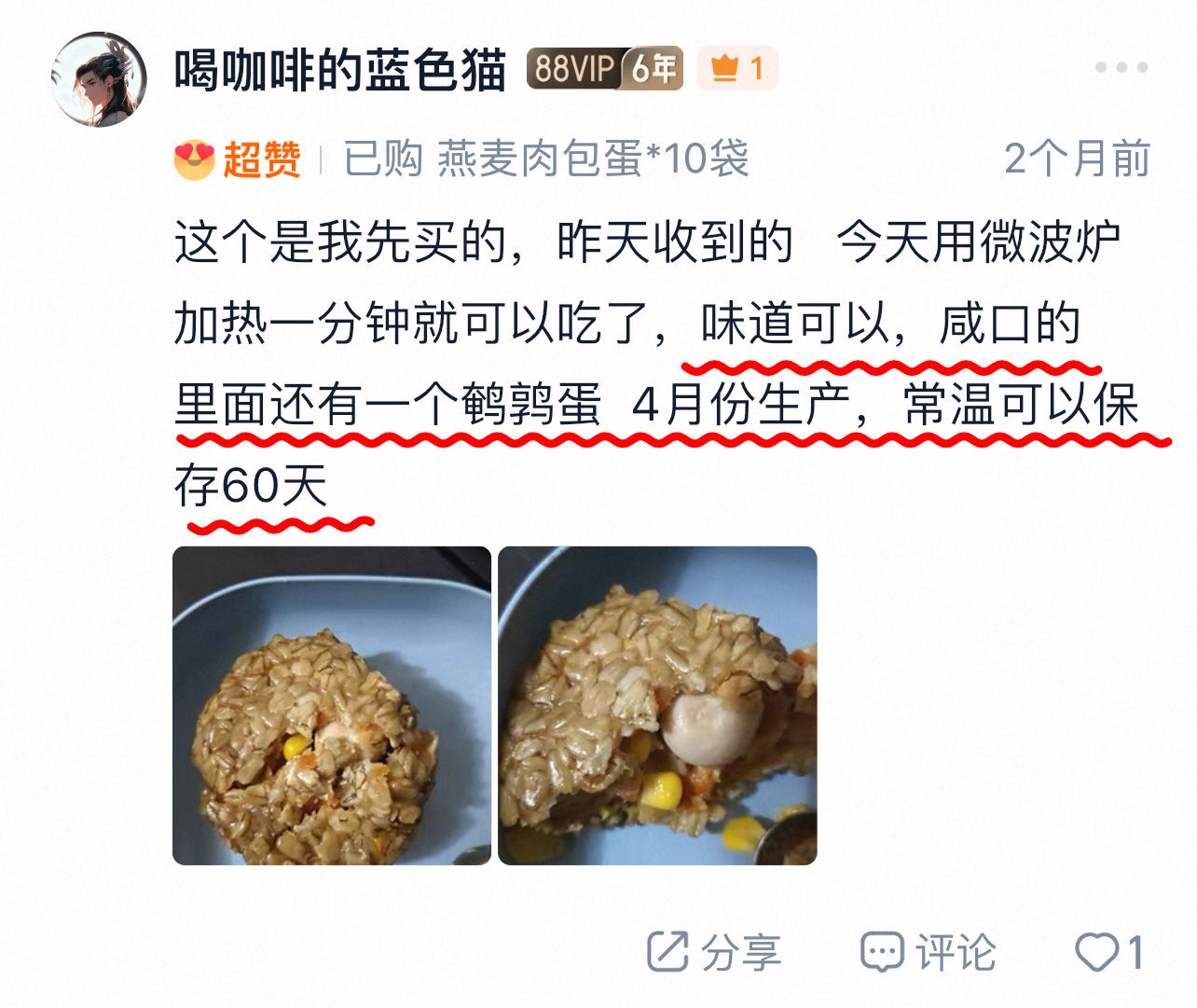The image size is (1197, 1008).
Task: Tap the share arrow icon
Action: (x=667, y=952)
